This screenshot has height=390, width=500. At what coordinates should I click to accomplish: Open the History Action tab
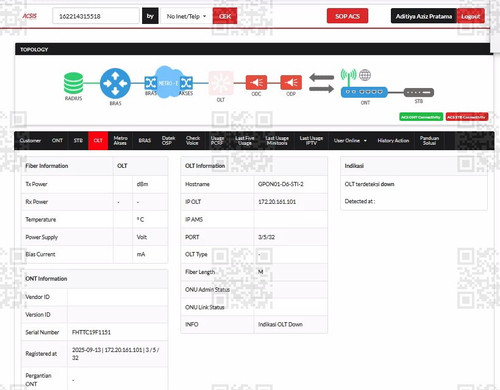[393, 141]
